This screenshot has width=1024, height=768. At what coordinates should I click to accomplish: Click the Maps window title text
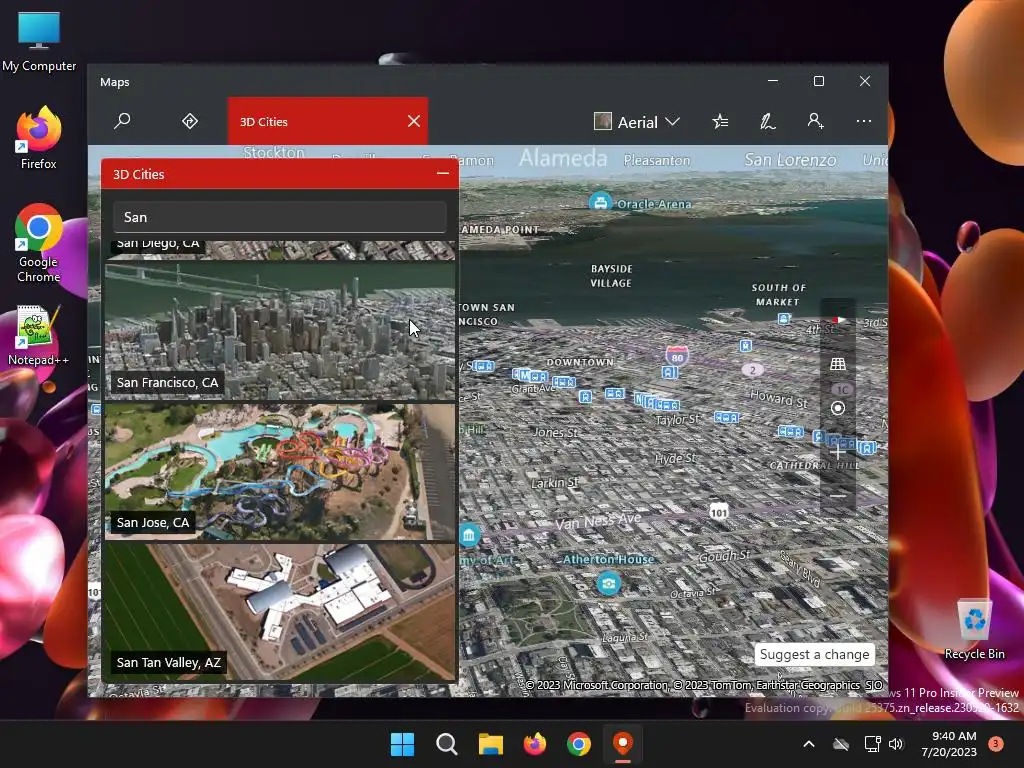pyautogui.click(x=114, y=82)
